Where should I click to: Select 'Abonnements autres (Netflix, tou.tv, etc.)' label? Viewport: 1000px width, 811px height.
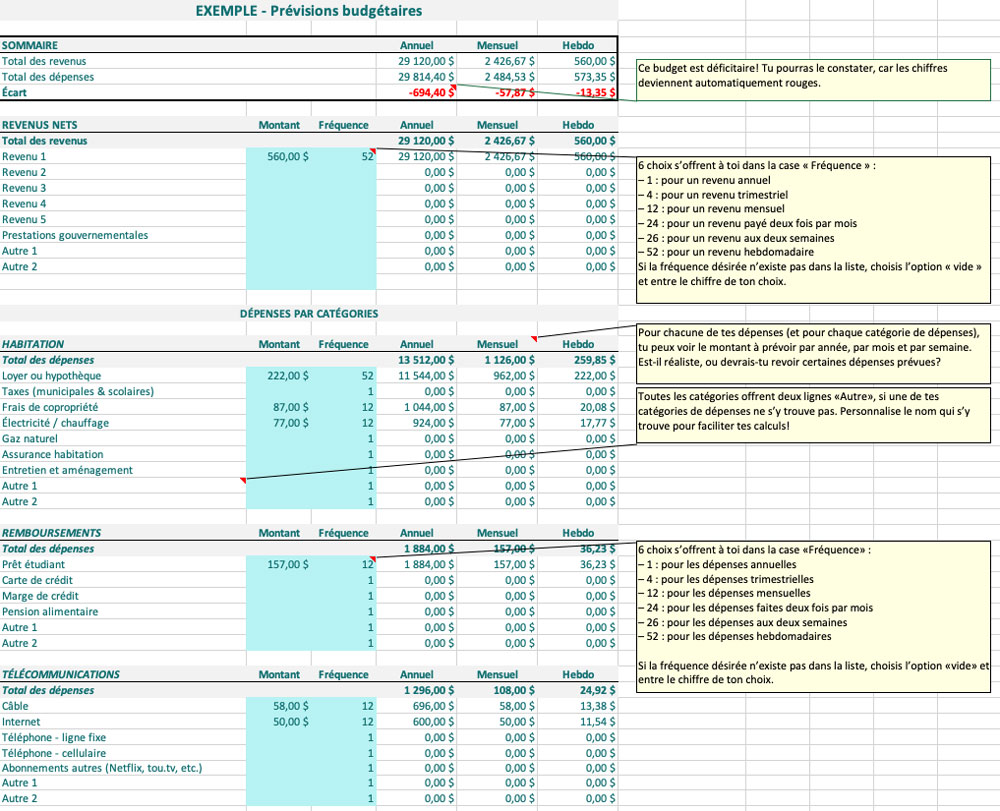[x=102, y=768]
